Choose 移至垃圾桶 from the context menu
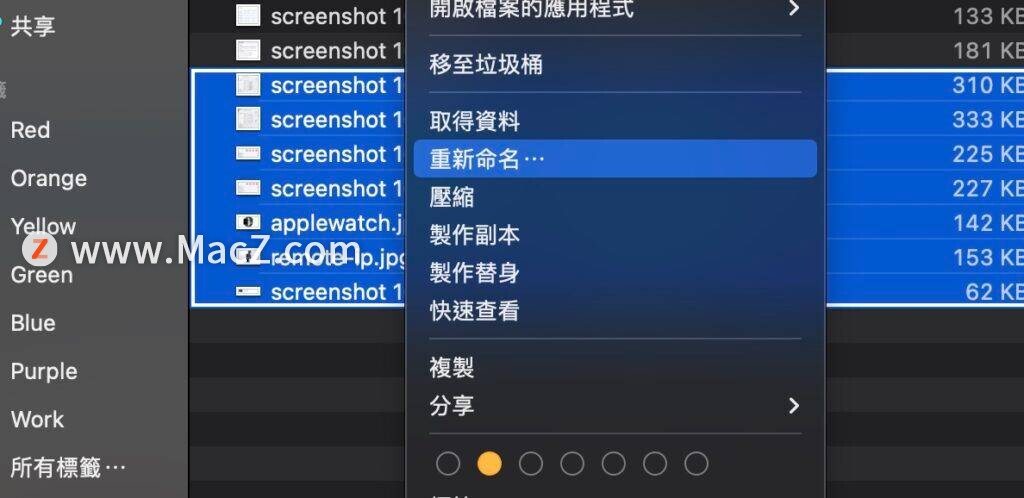This screenshot has width=1024, height=498. coord(486,65)
